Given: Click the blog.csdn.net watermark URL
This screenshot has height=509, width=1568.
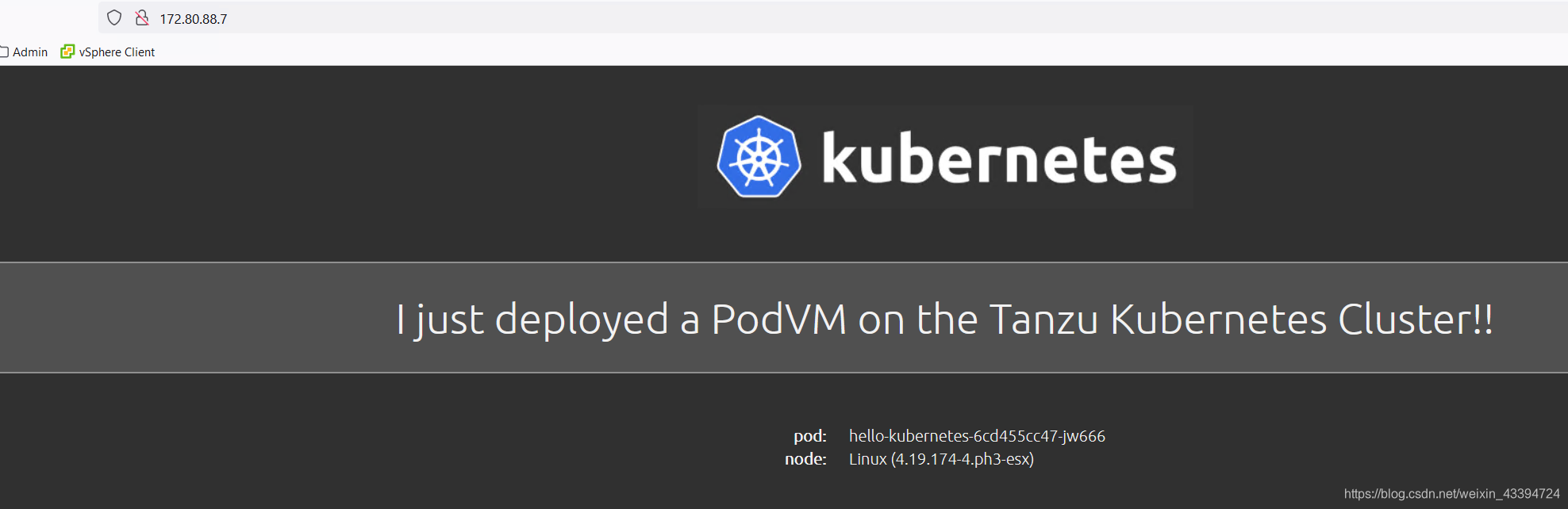Looking at the screenshot, I should [1451, 493].
